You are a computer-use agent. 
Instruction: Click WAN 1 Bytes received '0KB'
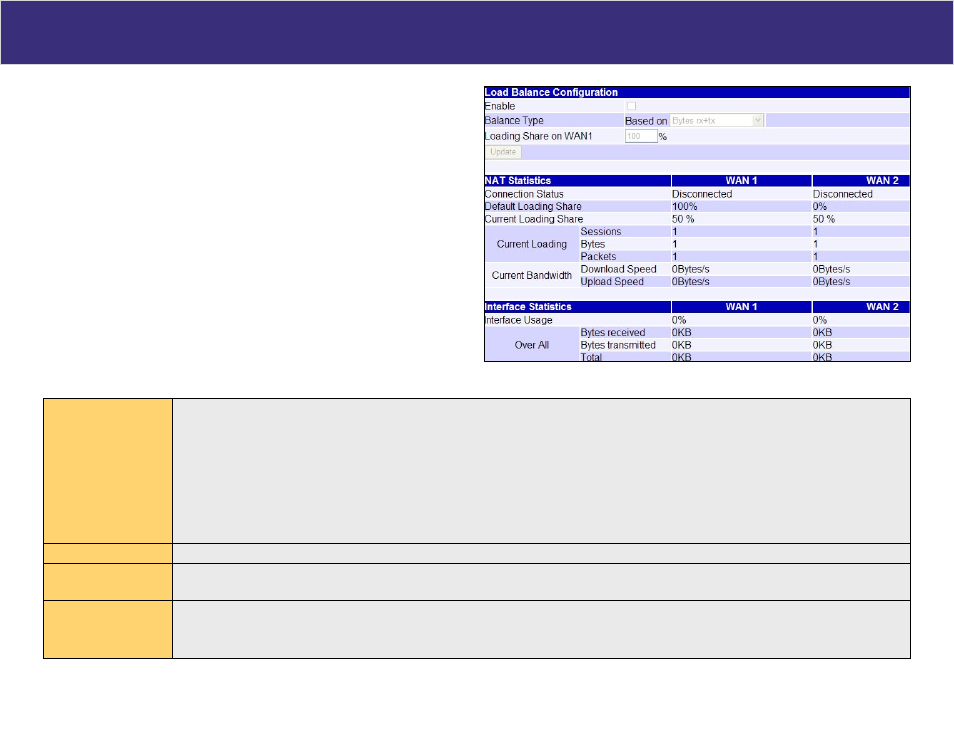pos(681,332)
